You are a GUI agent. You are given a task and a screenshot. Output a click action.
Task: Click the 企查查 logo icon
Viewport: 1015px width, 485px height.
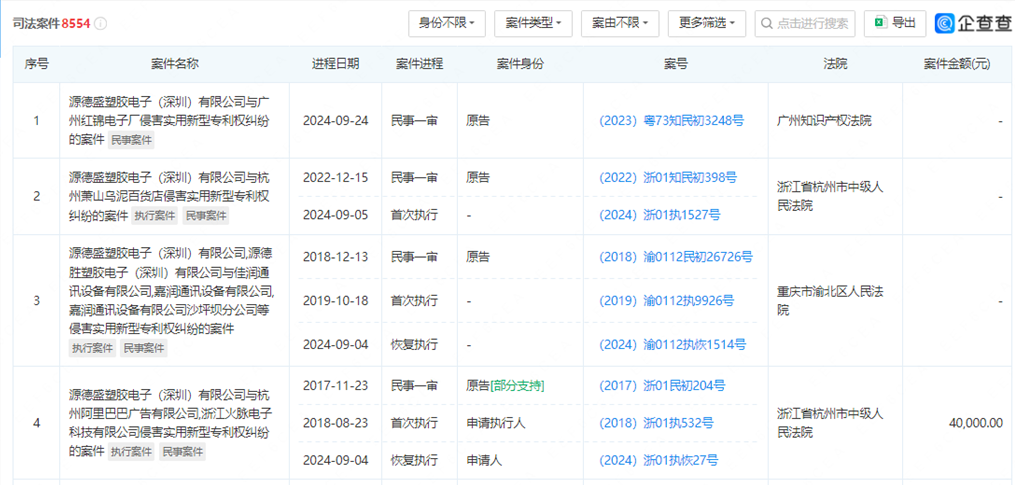pos(944,23)
